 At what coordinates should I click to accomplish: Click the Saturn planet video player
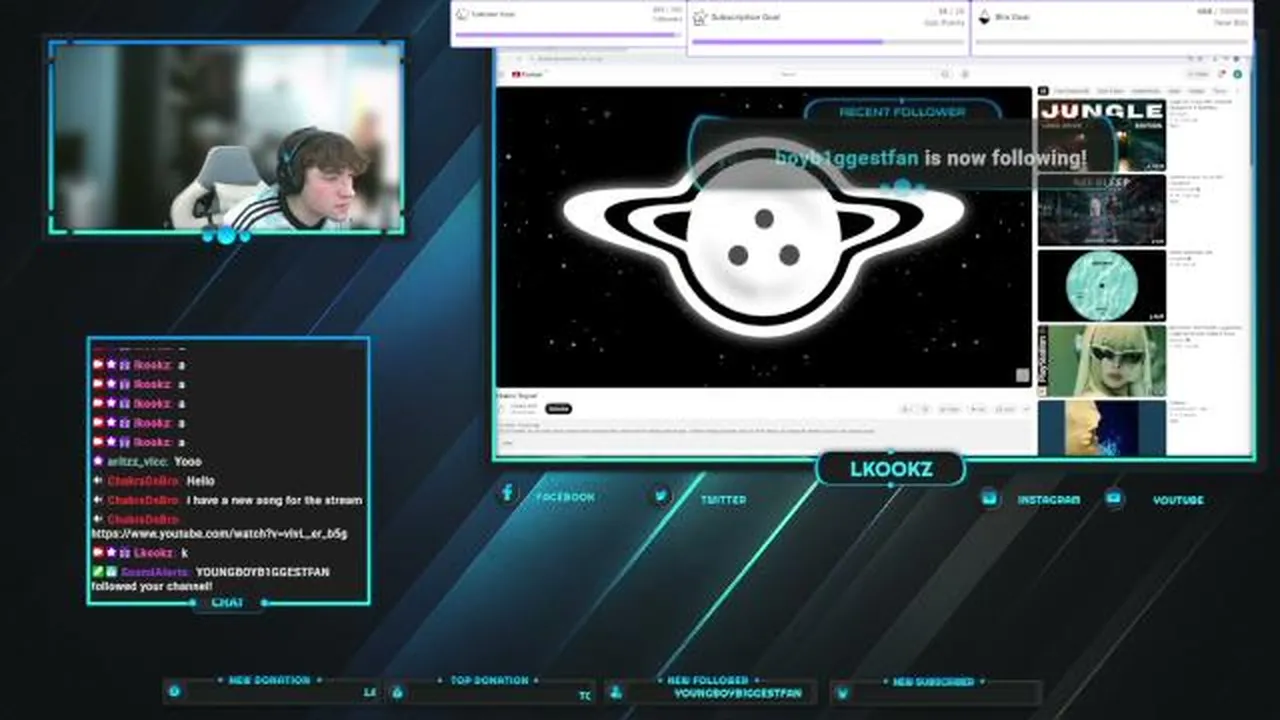[x=764, y=237]
